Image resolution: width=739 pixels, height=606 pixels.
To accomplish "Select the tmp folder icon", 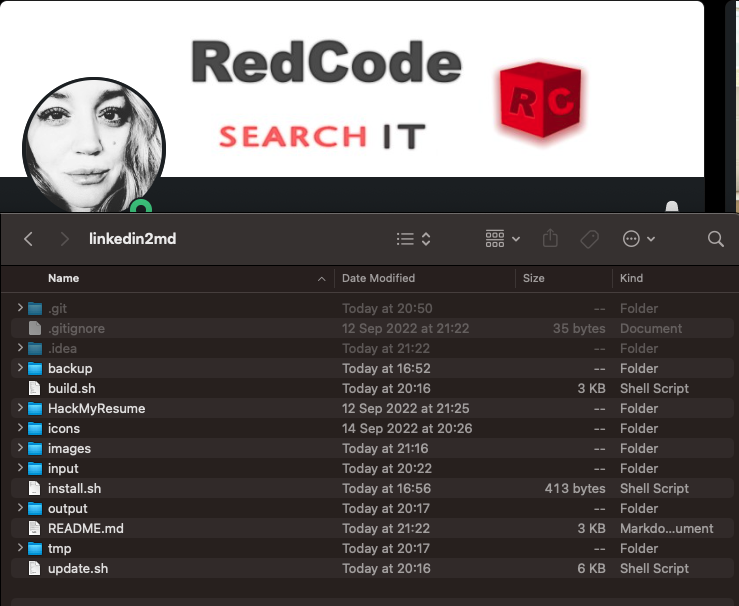I will pyautogui.click(x=35, y=549).
